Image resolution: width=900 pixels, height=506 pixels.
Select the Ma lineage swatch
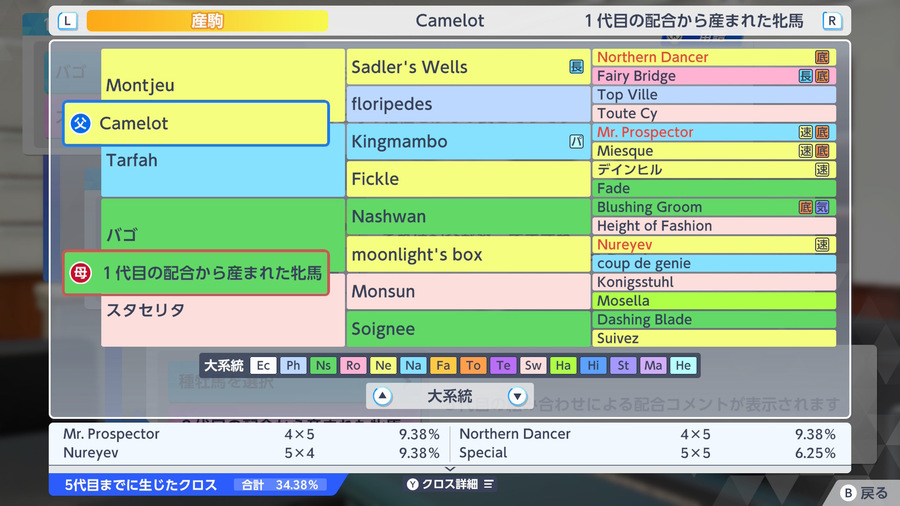click(653, 365)
